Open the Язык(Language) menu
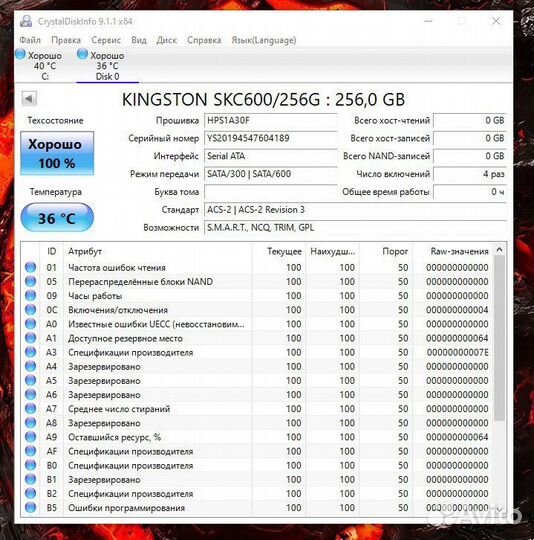534x540 pixels. pyautogui.click(x=264, y=40)
